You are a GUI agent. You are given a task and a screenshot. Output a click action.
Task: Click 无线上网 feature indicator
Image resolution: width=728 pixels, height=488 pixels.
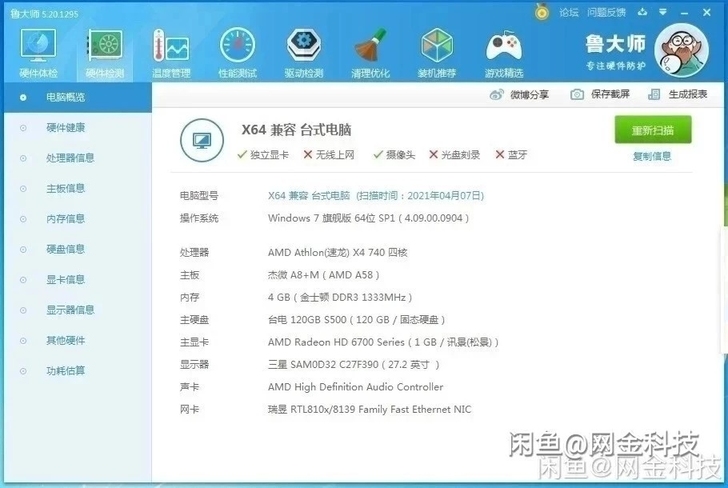click(x=329, y=155)
